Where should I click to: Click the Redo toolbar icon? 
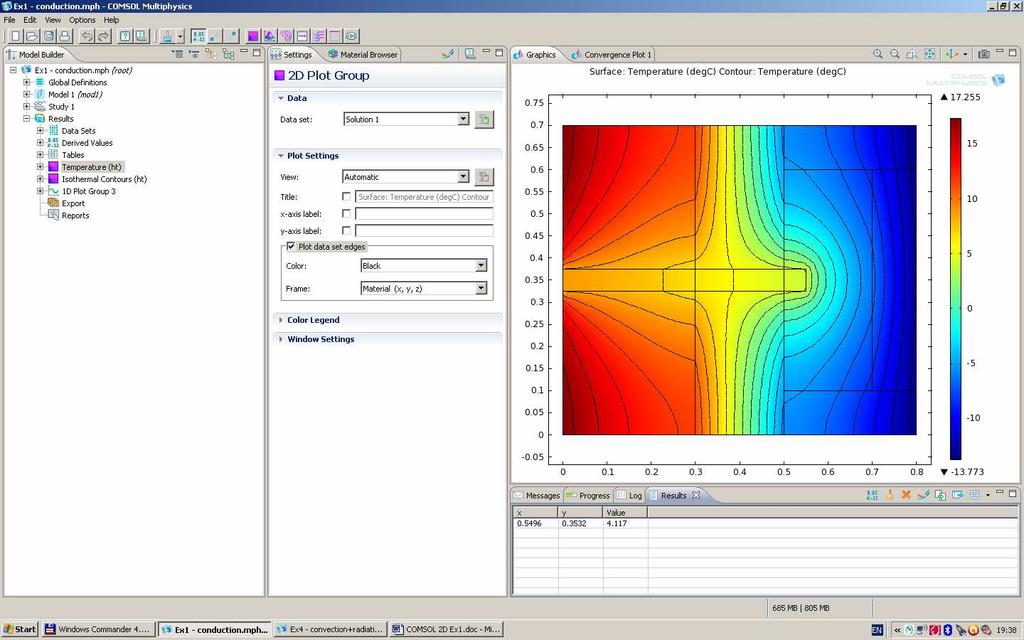[103, 36]
